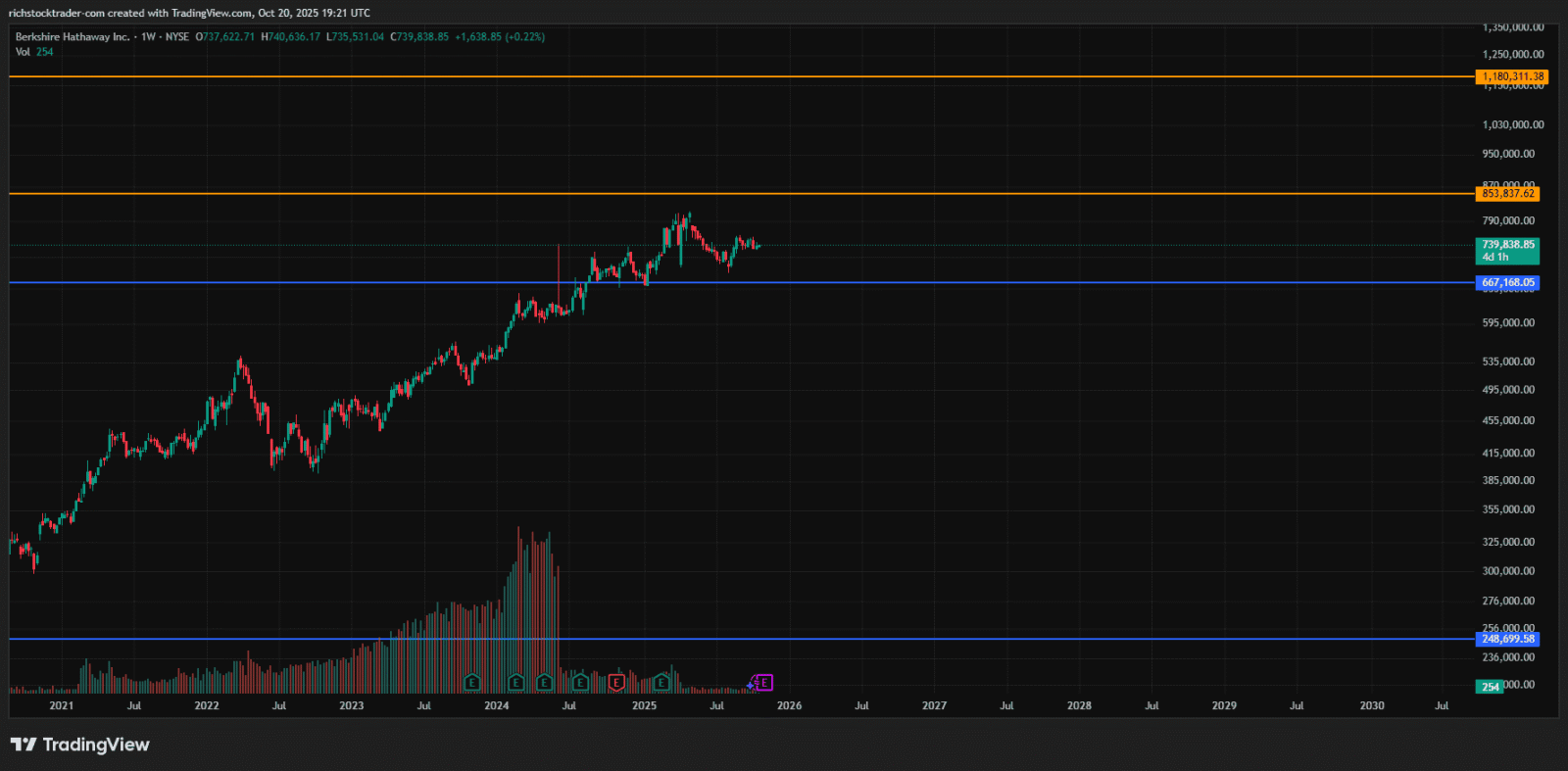Click the green earnings marker from late 2023

tap(472, 683)
